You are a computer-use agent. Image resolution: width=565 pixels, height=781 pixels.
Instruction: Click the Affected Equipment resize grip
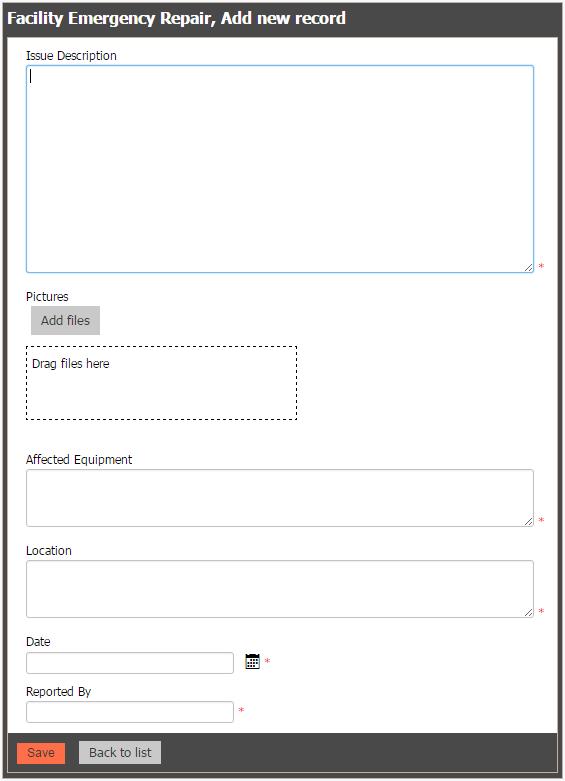(529, 521)
